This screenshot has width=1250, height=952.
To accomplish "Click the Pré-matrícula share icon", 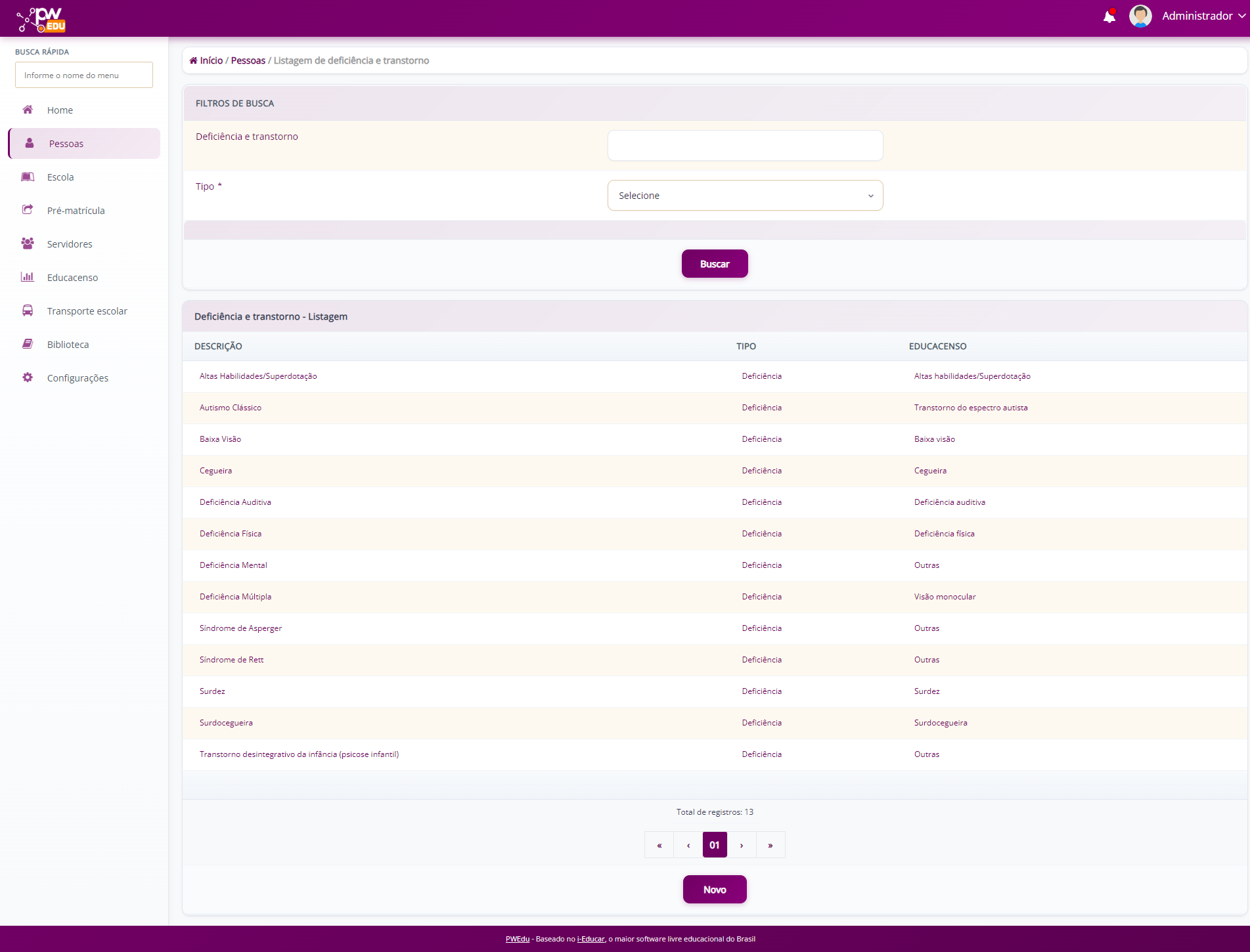I will (x=28, y=210).
